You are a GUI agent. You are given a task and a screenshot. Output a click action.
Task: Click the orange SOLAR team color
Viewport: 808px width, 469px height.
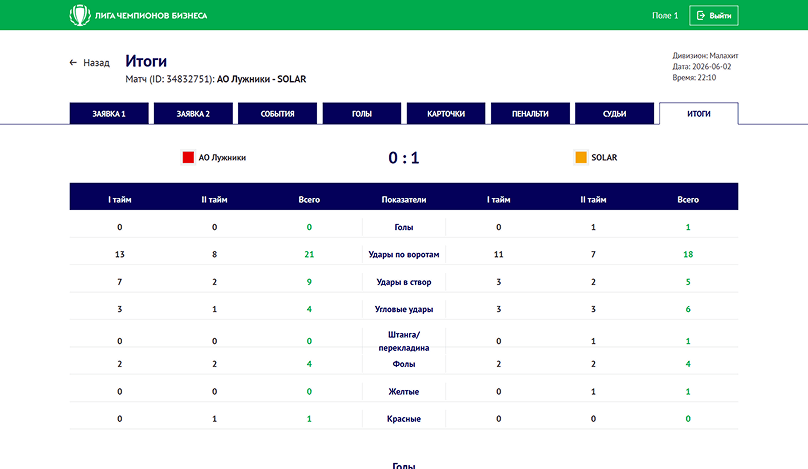point(581,157)
